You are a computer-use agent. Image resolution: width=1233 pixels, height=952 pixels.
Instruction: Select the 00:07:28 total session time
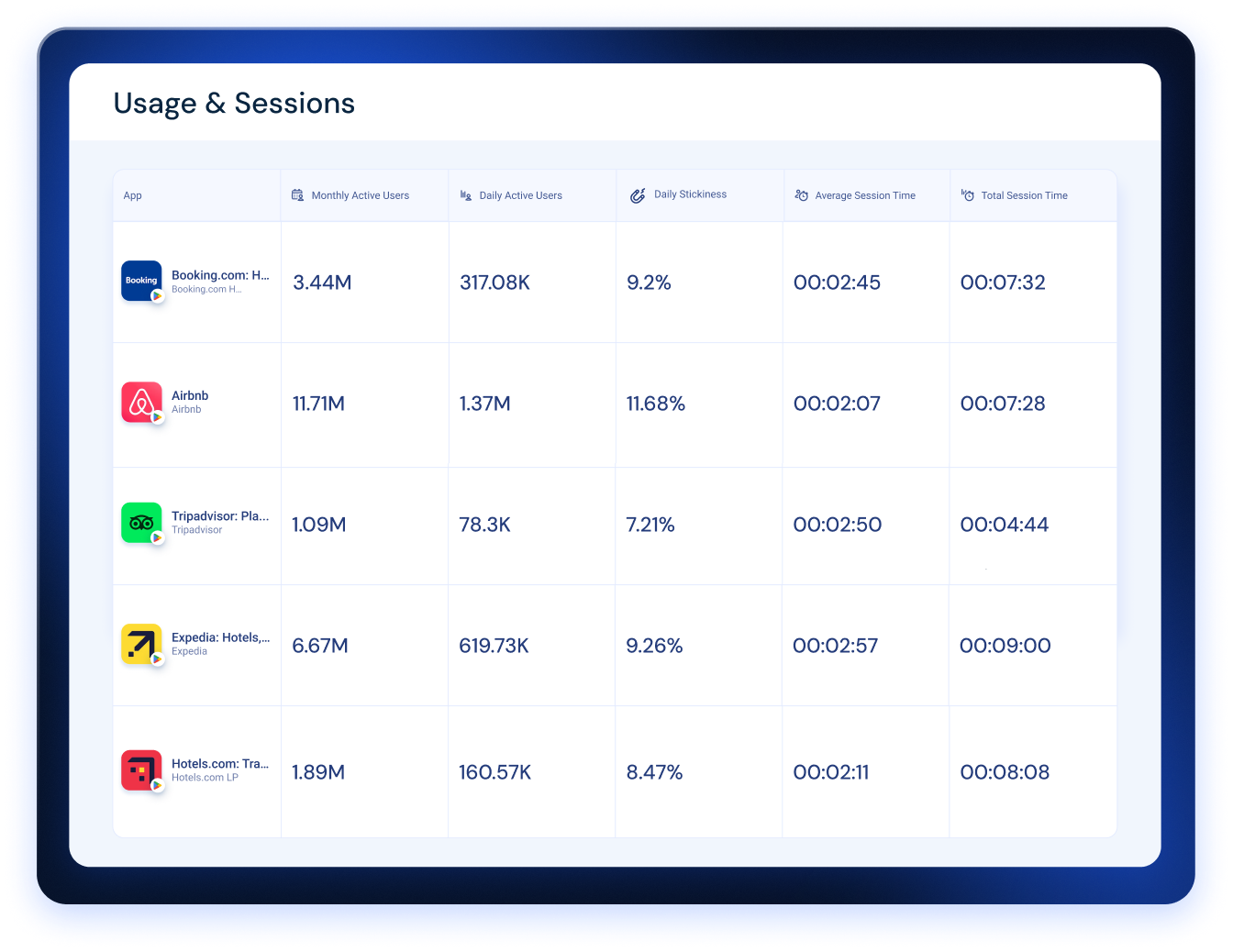pyautogui.click(x=1003, y=404)
